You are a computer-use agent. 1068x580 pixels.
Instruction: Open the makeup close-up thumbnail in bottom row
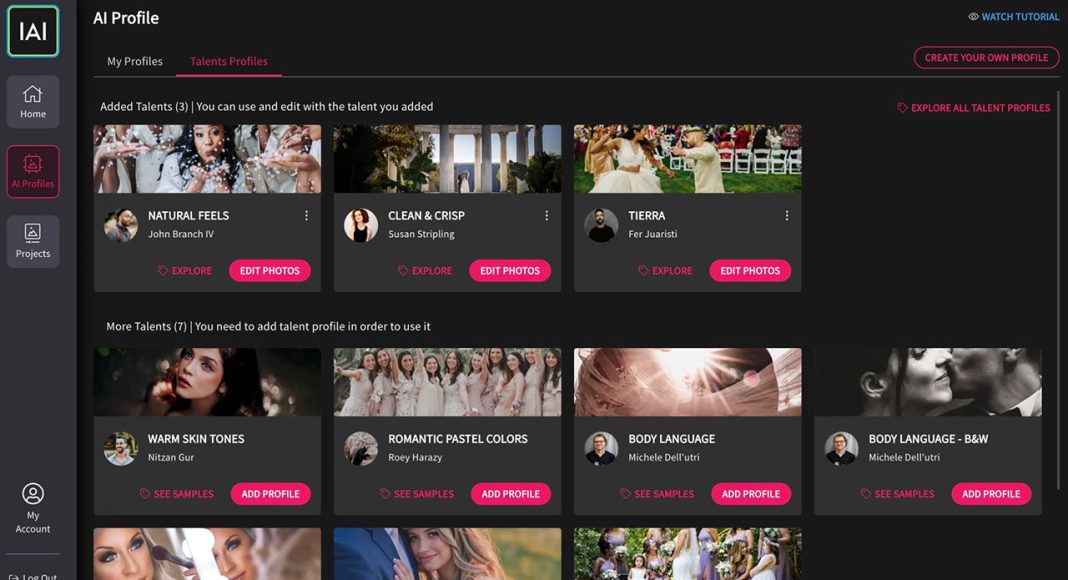pos(207,554)
